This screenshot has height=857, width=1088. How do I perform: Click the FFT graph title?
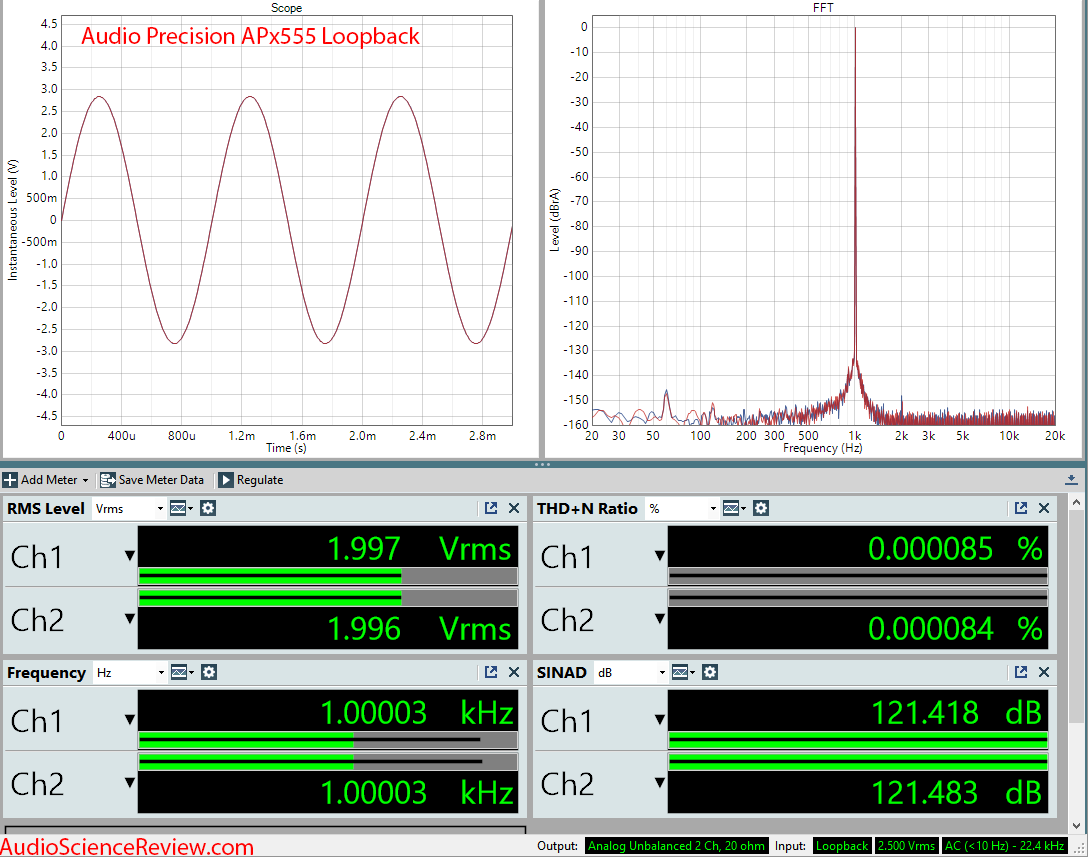823,8
